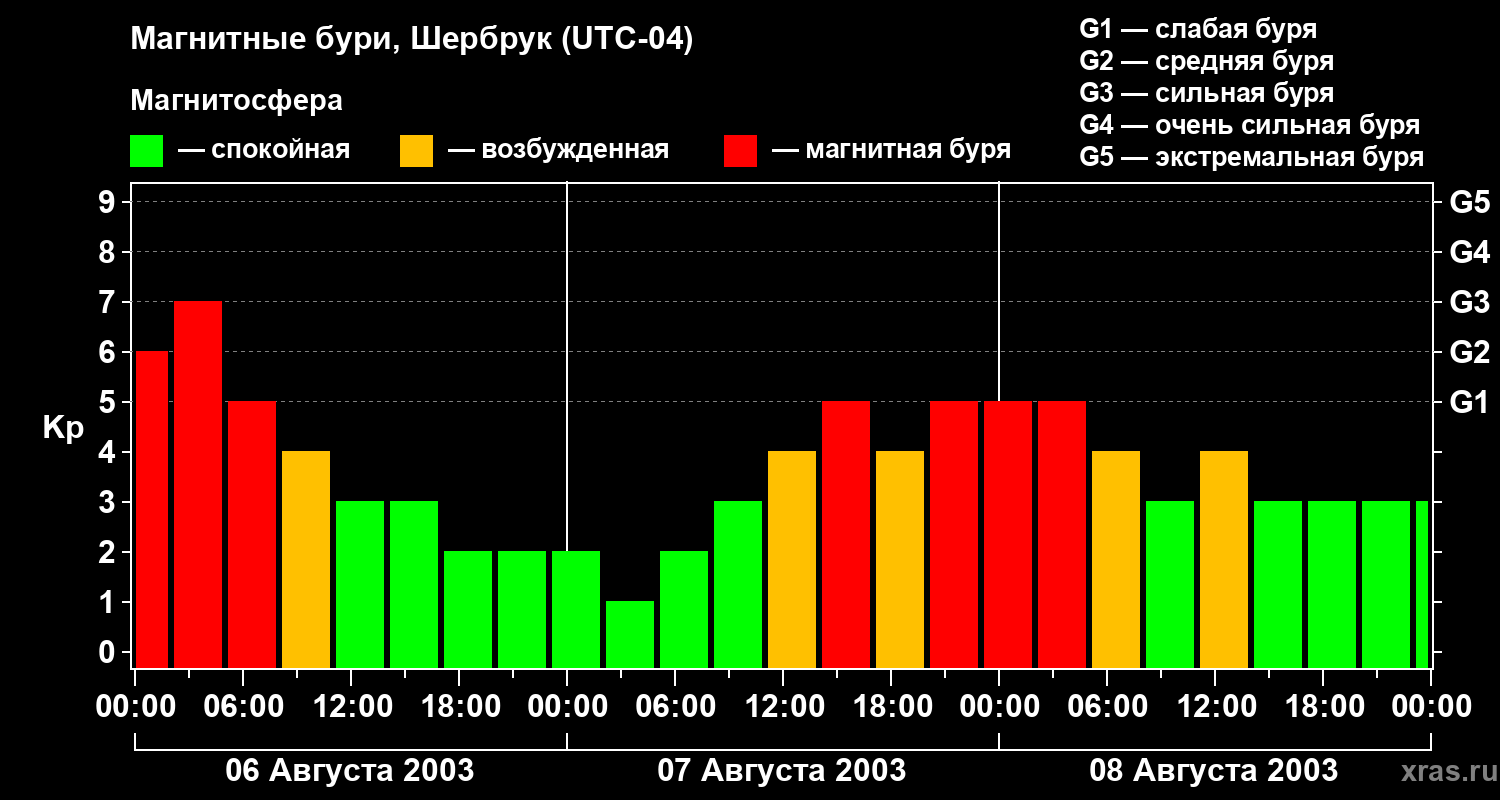Image resolution: width=1500 pixels, height=800 pixels.
Task: Select the 'G5 — экстремальная буря' line
Action: click(1252, 157)
